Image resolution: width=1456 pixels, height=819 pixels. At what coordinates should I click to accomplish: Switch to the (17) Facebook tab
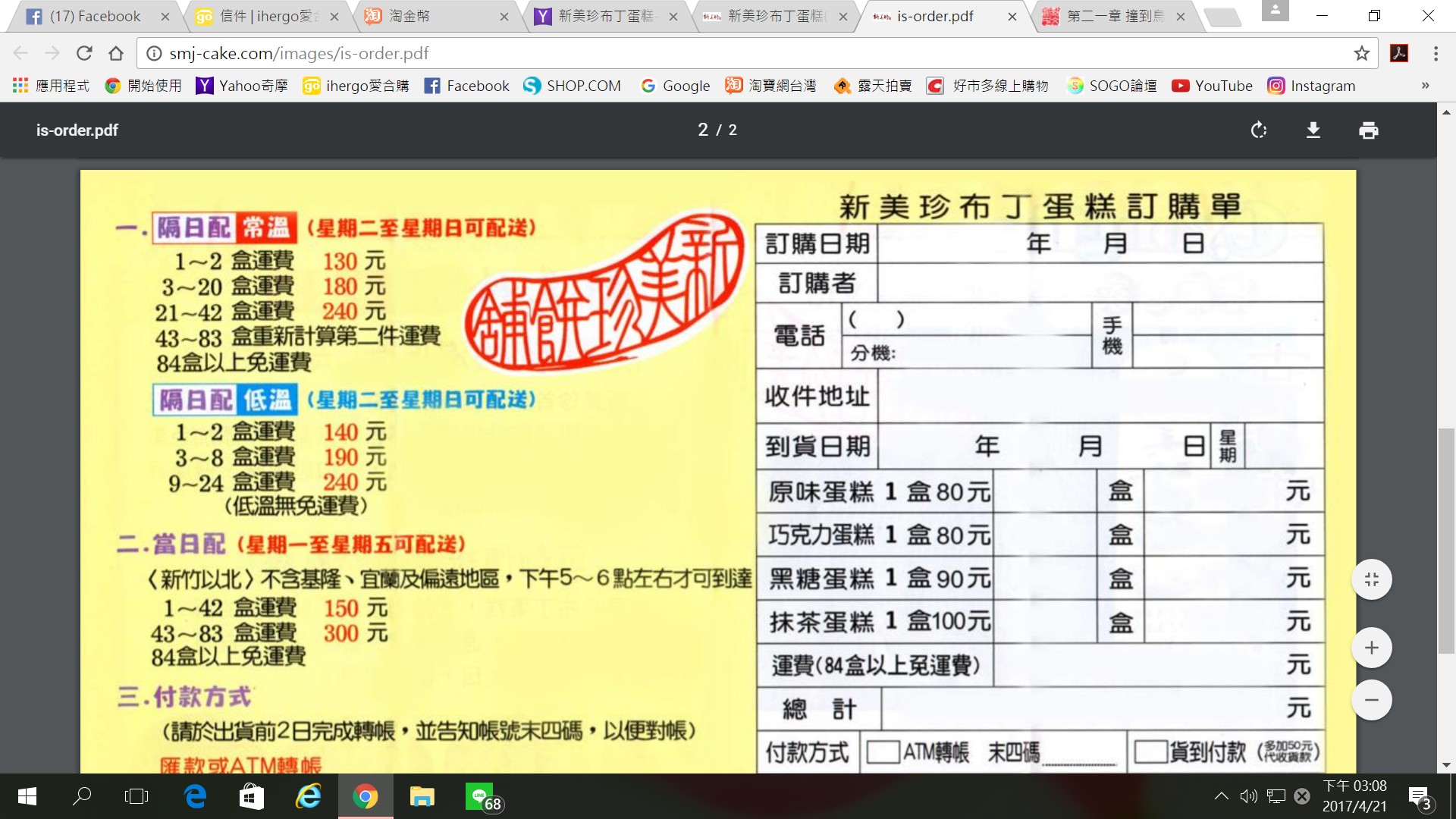[x=95, y=16]
